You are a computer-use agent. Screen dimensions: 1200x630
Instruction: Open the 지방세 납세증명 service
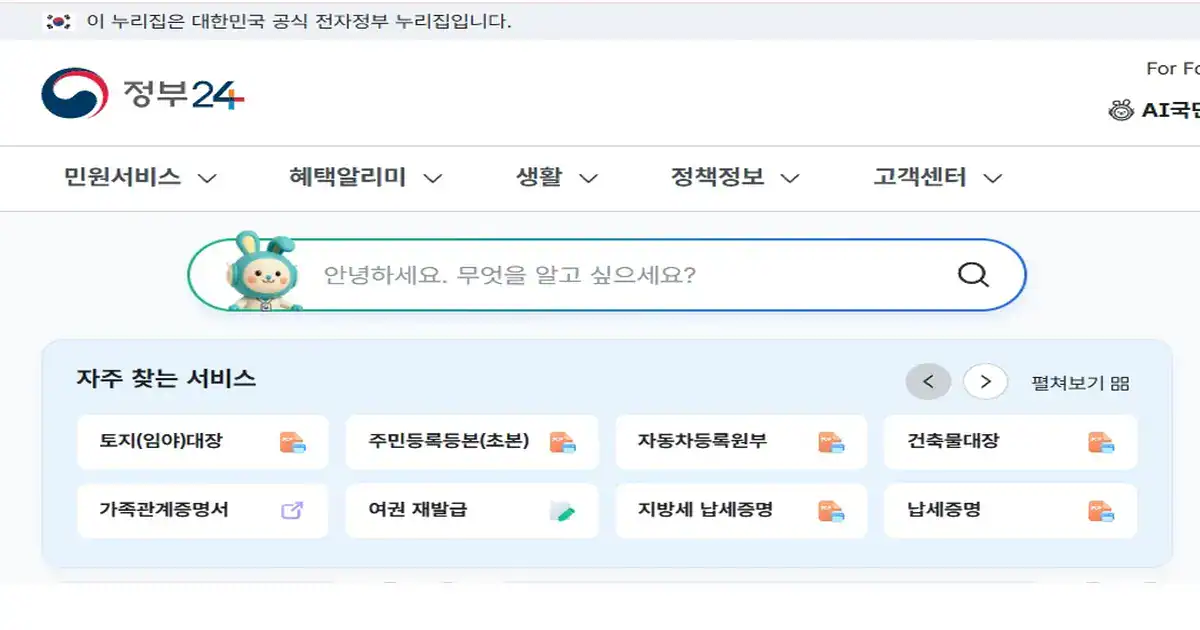click(741, 511)
